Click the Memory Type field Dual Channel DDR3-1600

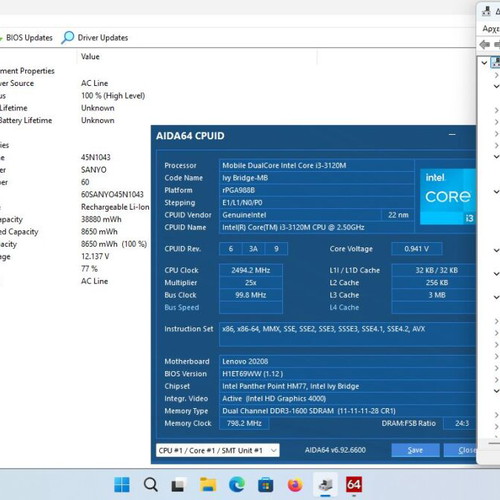coord(348,411)
